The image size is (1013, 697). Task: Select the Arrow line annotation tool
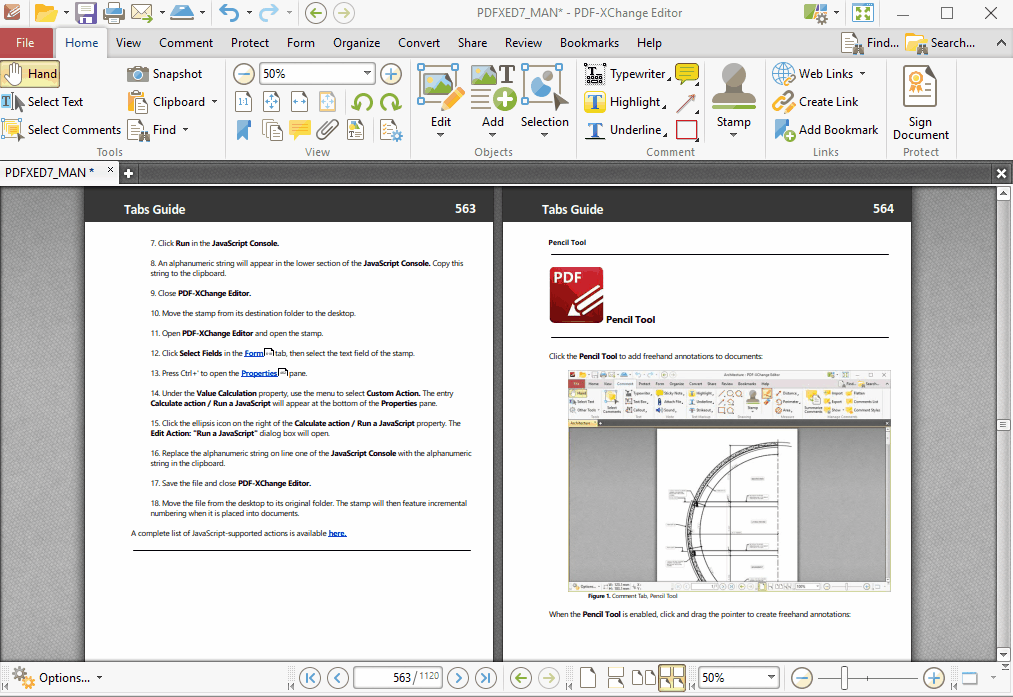pyautogui.click(x=687, y=102)
